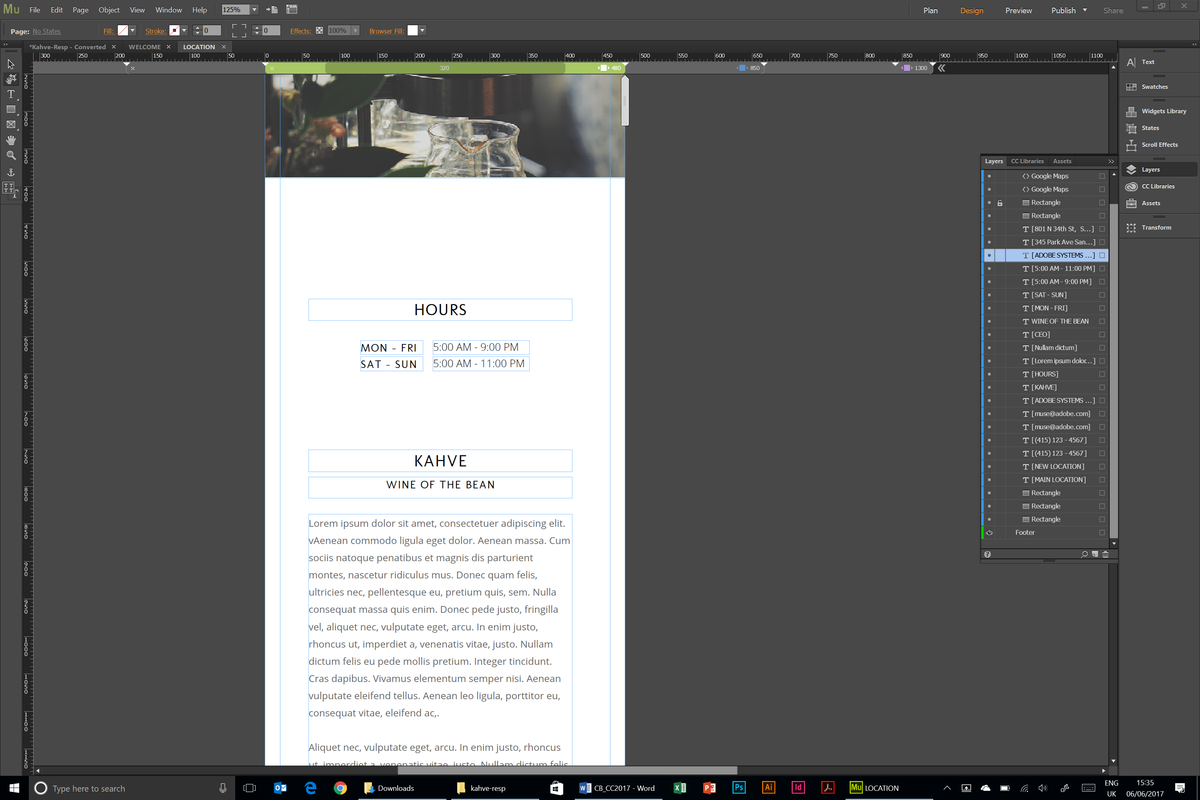The width and height of the screenshot is (1200, 800).
Task: Select the Selection arrow tool
Action: [x=11, y=63]
